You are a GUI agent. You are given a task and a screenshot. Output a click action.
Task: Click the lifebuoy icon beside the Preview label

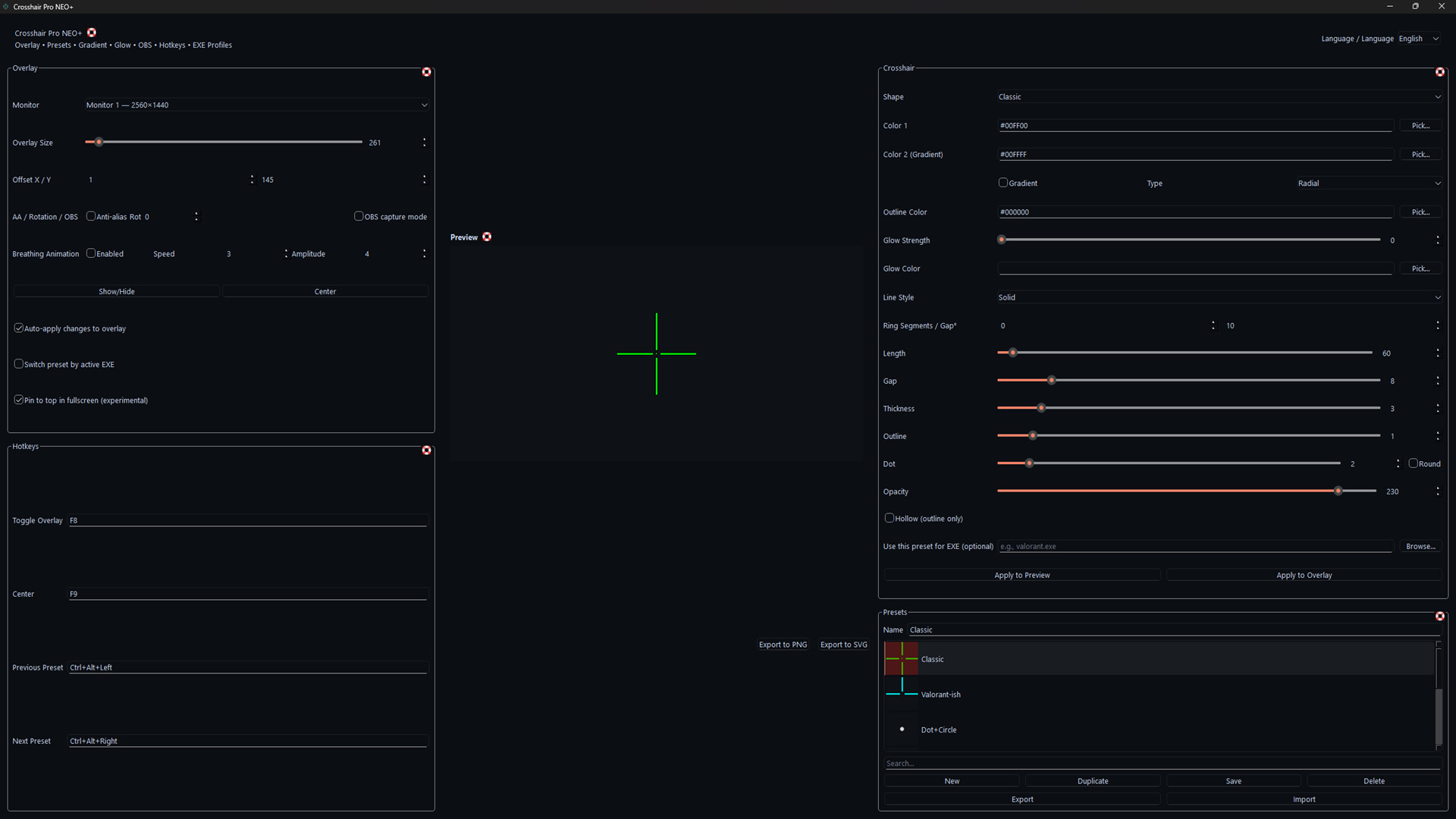(486, 237)
